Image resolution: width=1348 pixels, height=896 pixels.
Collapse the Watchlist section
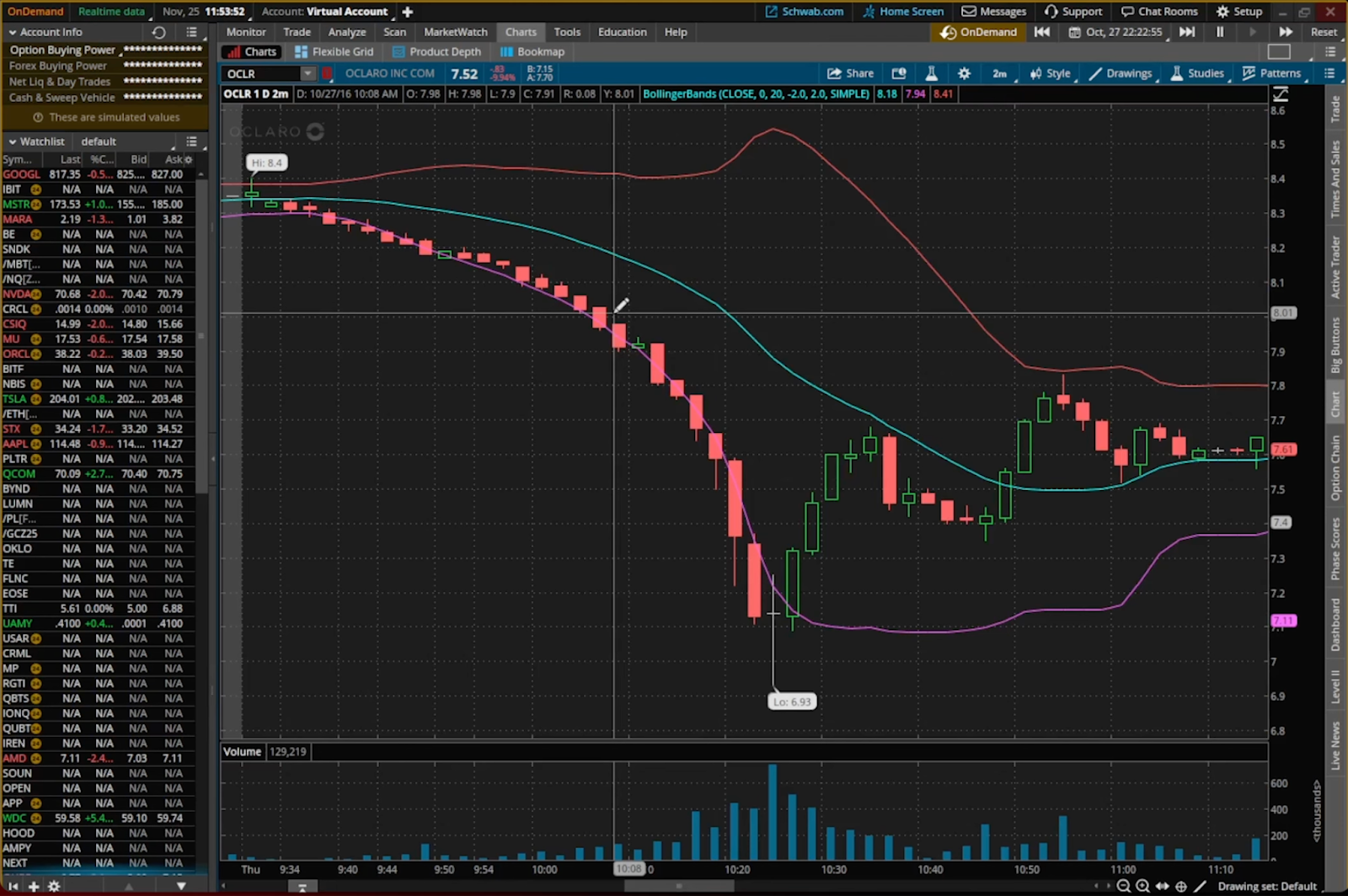pyautogui.click(x=13, y=141)
